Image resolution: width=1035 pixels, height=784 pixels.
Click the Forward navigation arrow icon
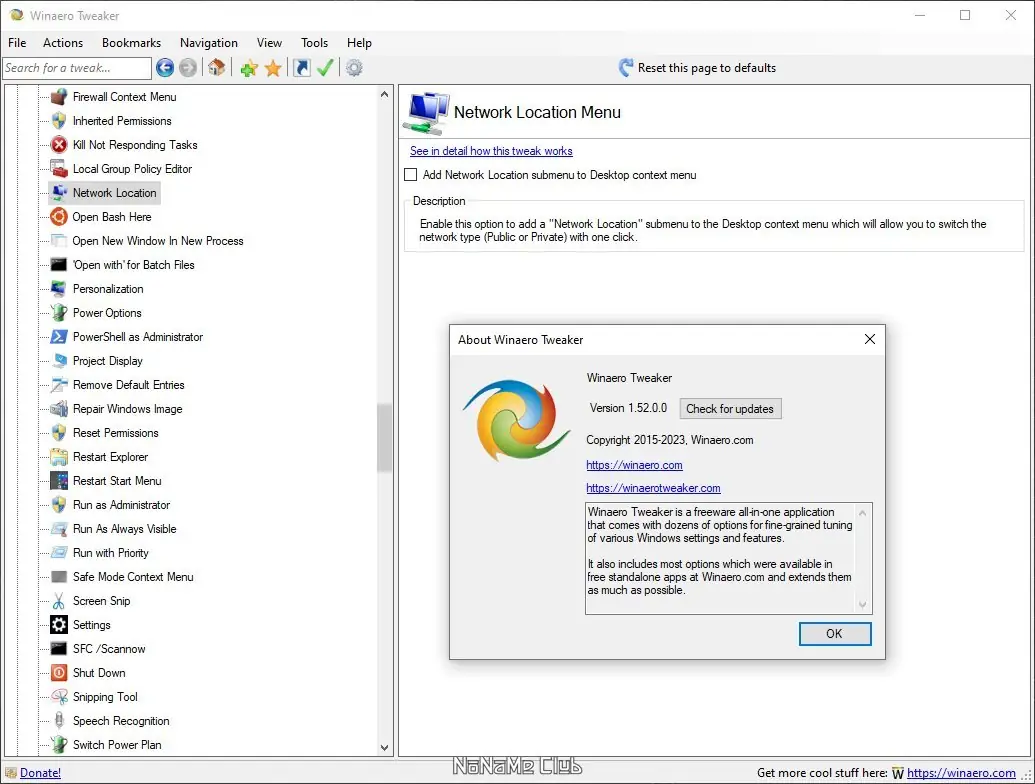pos(188,67)
